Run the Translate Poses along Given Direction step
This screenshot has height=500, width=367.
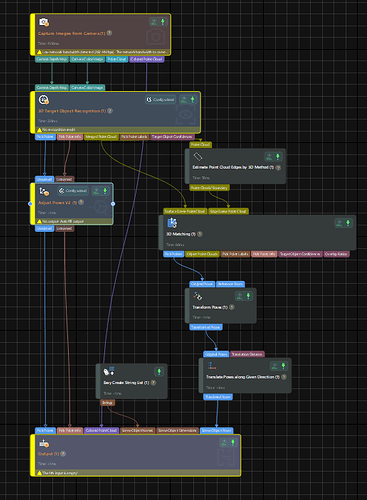(x=283, y=366)
